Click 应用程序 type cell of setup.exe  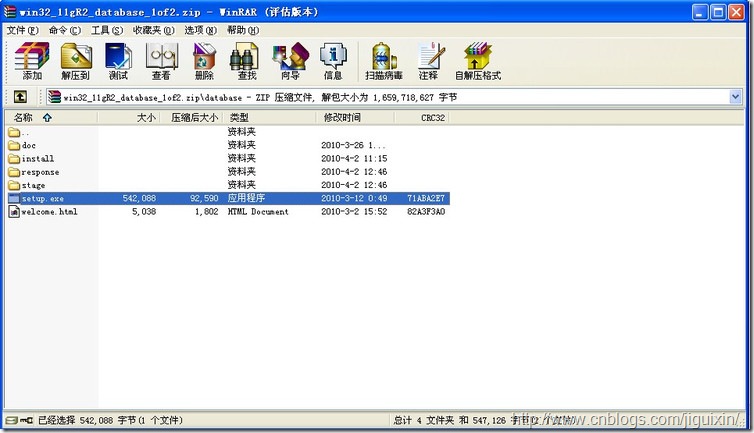246,198
